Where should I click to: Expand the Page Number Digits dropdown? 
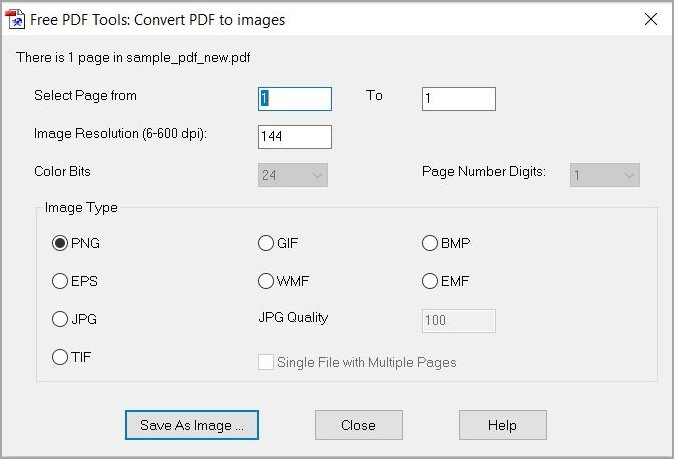[604, 175]
